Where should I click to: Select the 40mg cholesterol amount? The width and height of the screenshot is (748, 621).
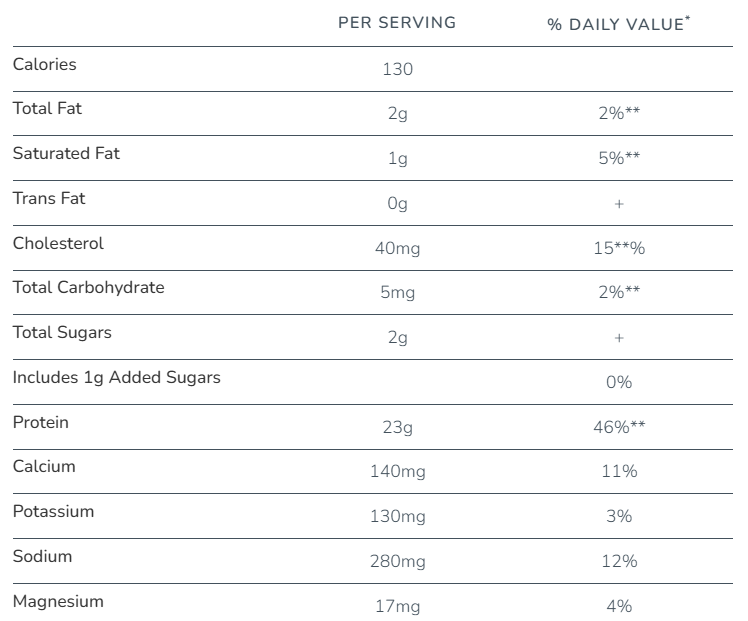397,248
